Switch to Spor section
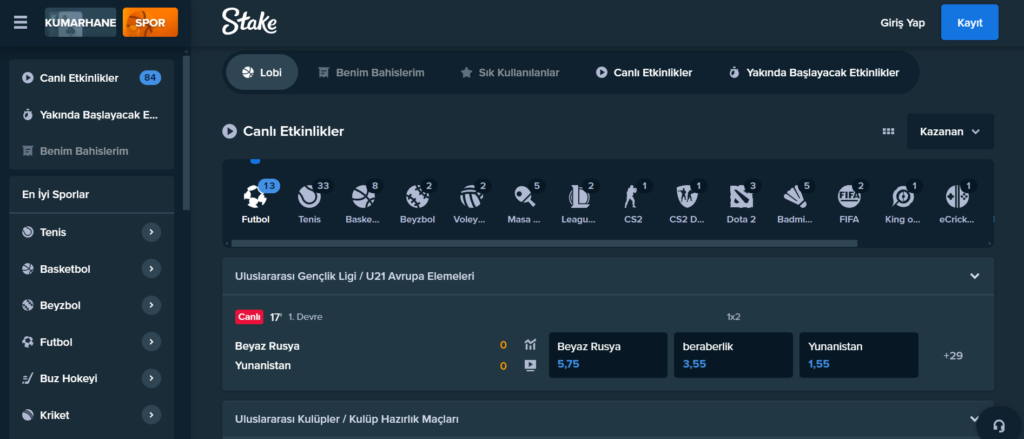Viewport: 1024px width, 439px height. click(x=150, y=23)
